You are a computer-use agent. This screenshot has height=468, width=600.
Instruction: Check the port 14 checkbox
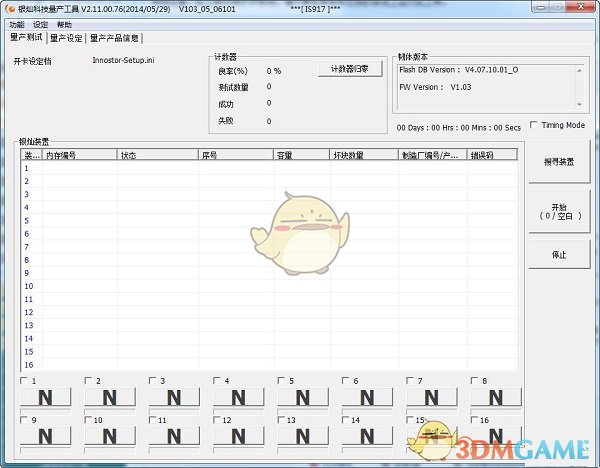click(346, 420)
